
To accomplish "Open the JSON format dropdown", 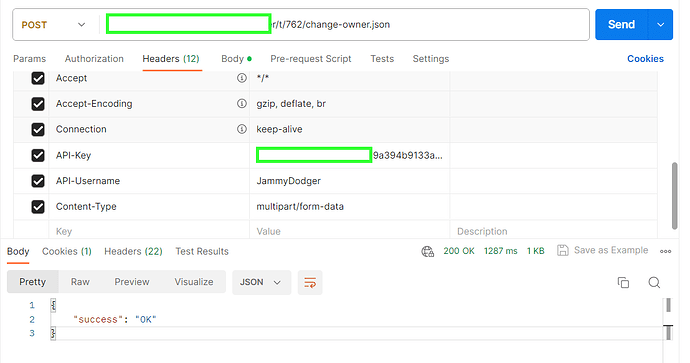I will coord(261,282).
